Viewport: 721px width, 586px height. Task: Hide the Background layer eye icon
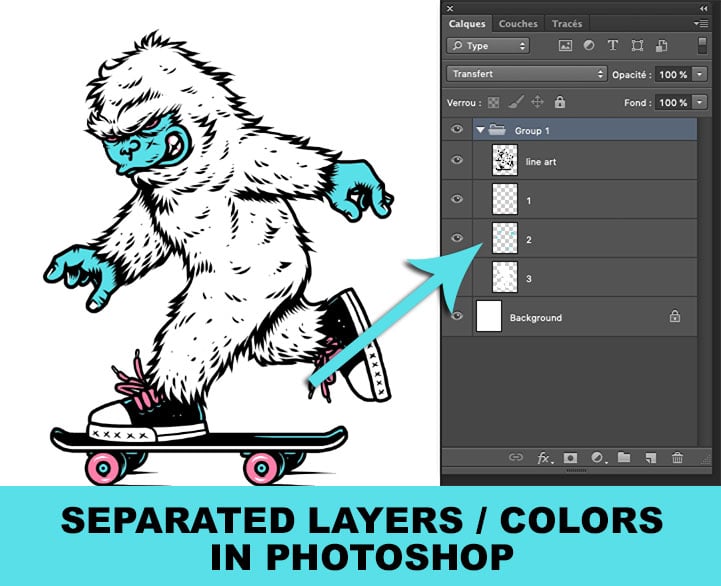[x=457, y=316]
